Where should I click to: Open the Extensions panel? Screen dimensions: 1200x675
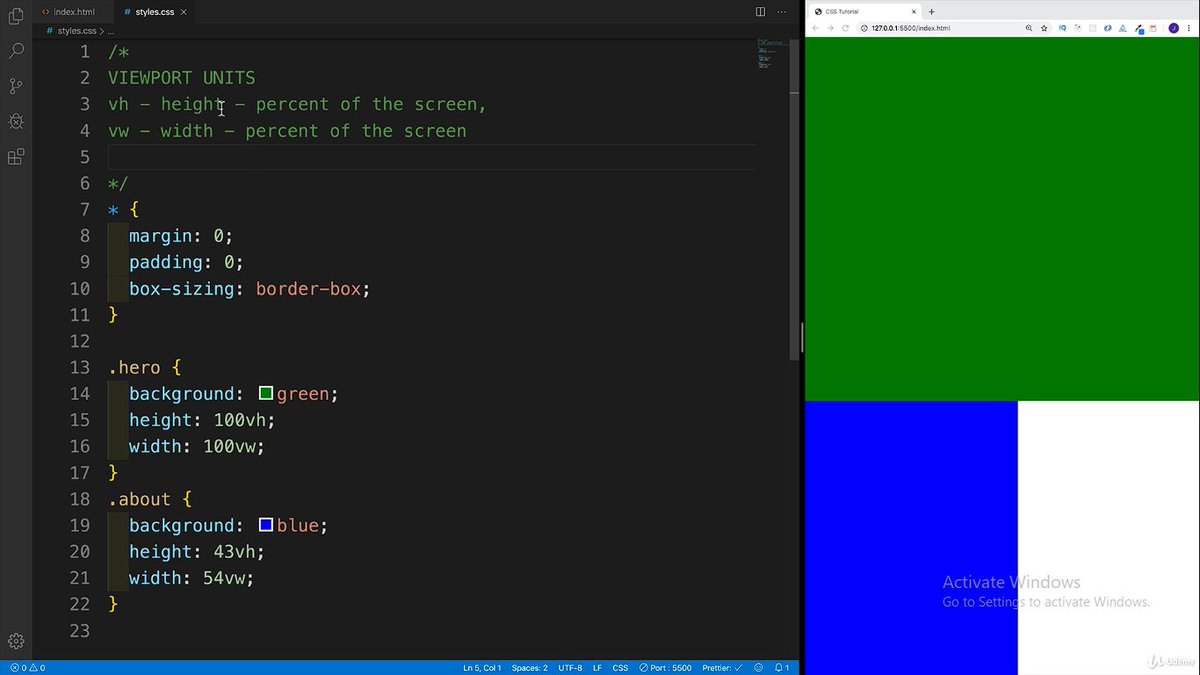coord(16,157)
